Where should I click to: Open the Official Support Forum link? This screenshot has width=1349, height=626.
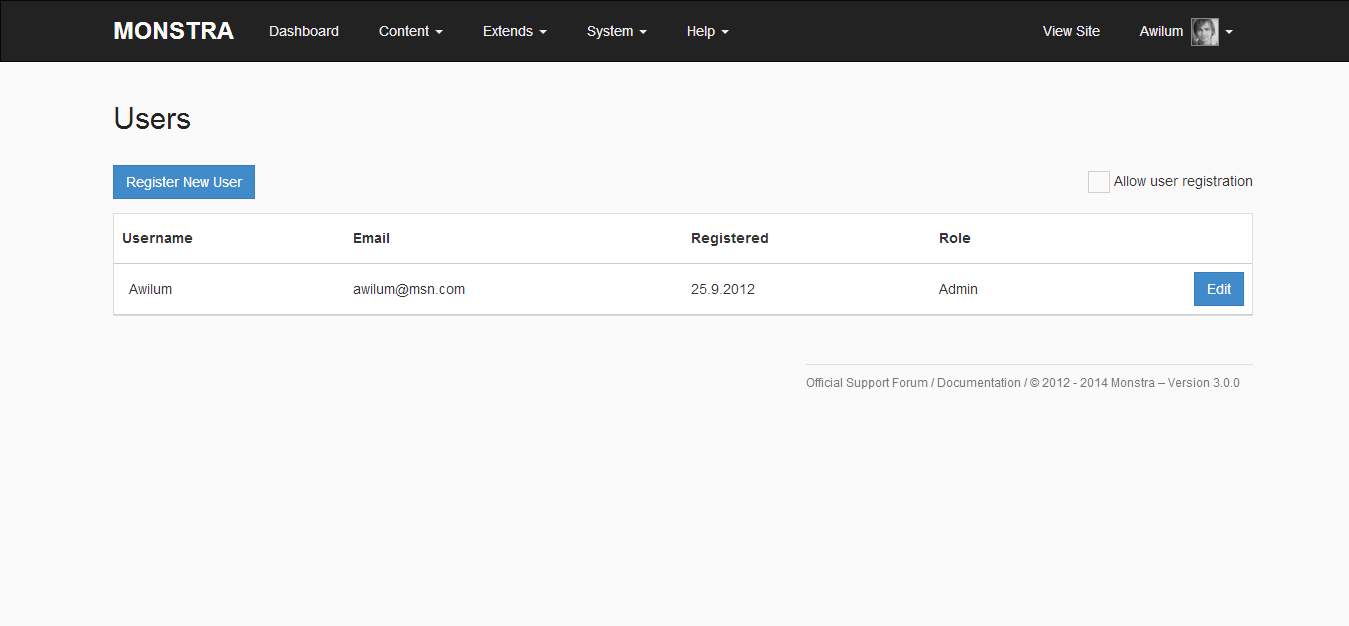click(x=866, y=383)
